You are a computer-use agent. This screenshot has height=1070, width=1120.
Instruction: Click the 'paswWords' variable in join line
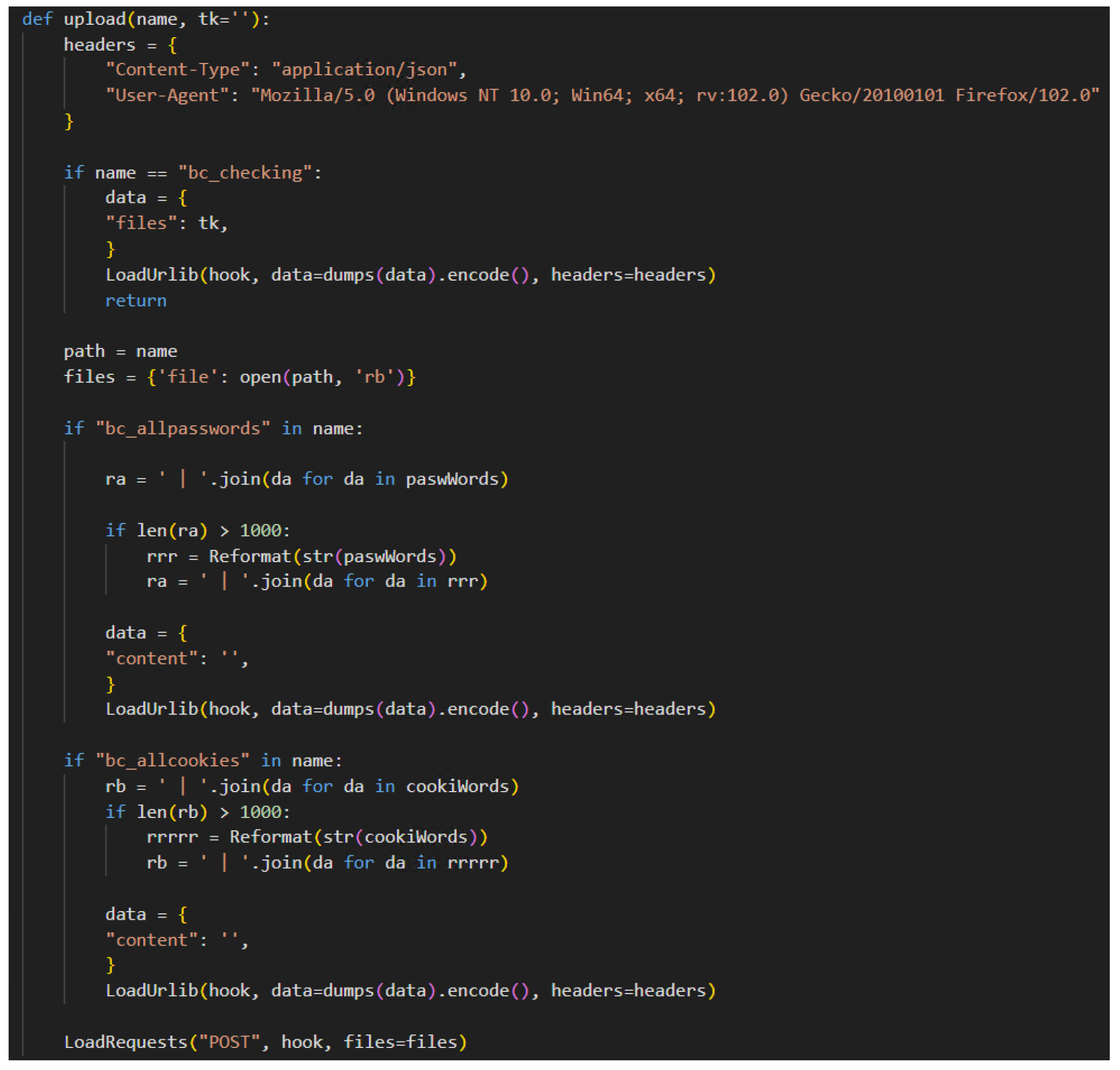452,479
